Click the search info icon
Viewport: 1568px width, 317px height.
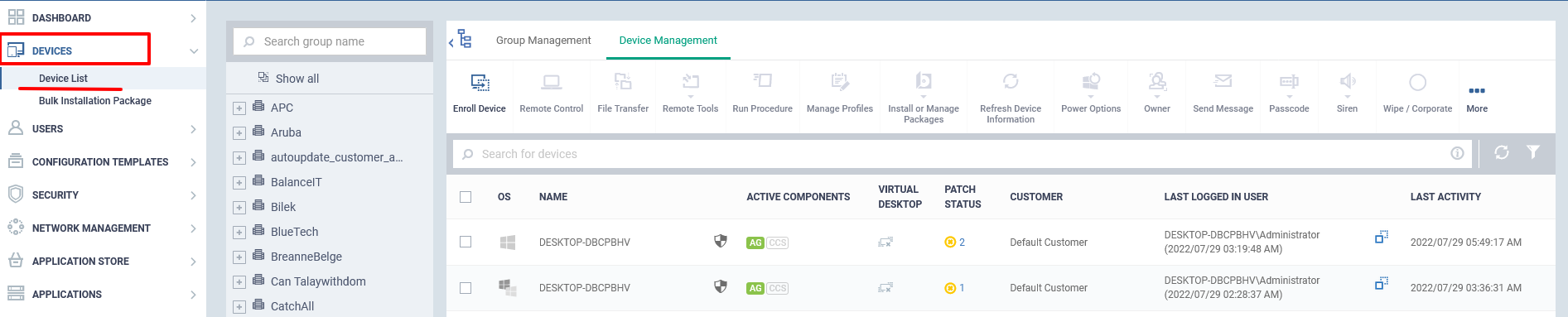1457,153
